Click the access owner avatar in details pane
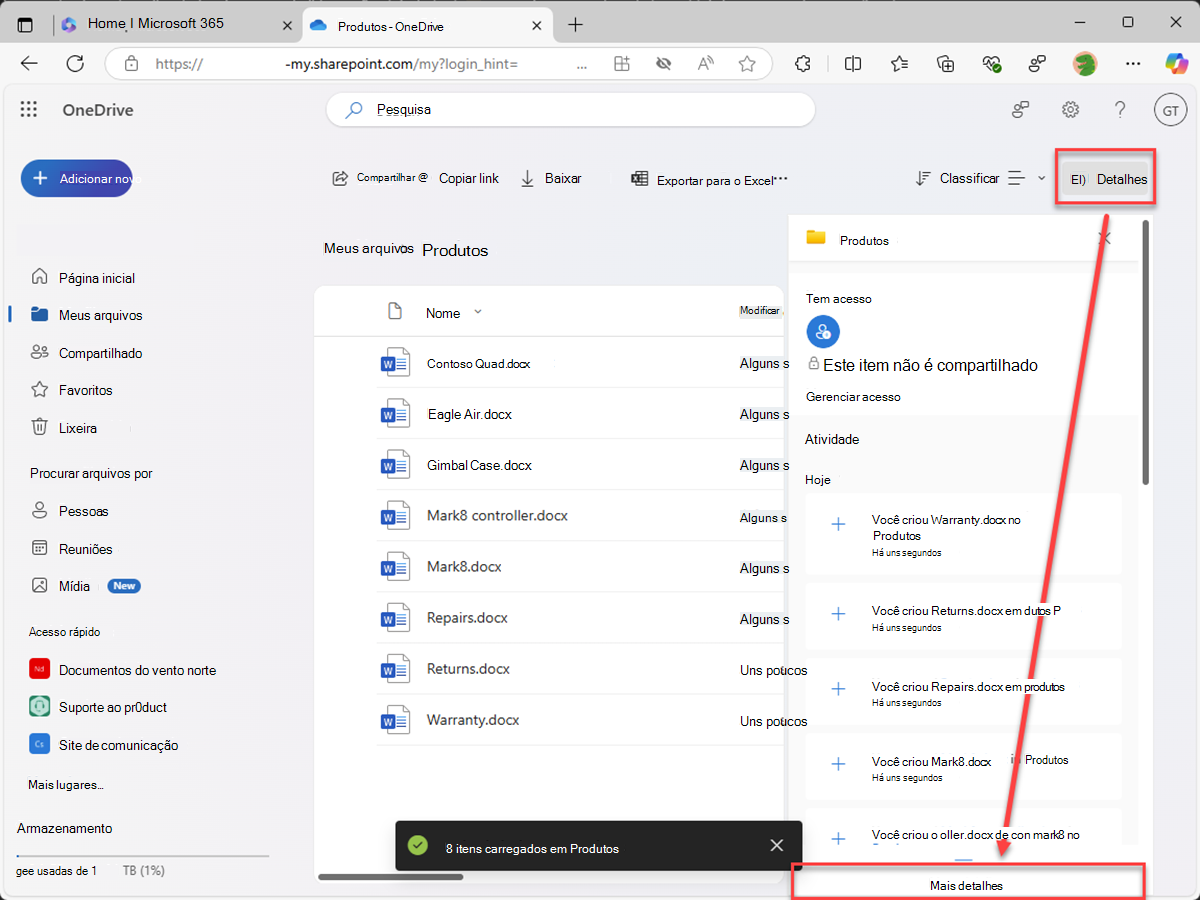The image size is (1200, 900). click(x=823, y=332)
